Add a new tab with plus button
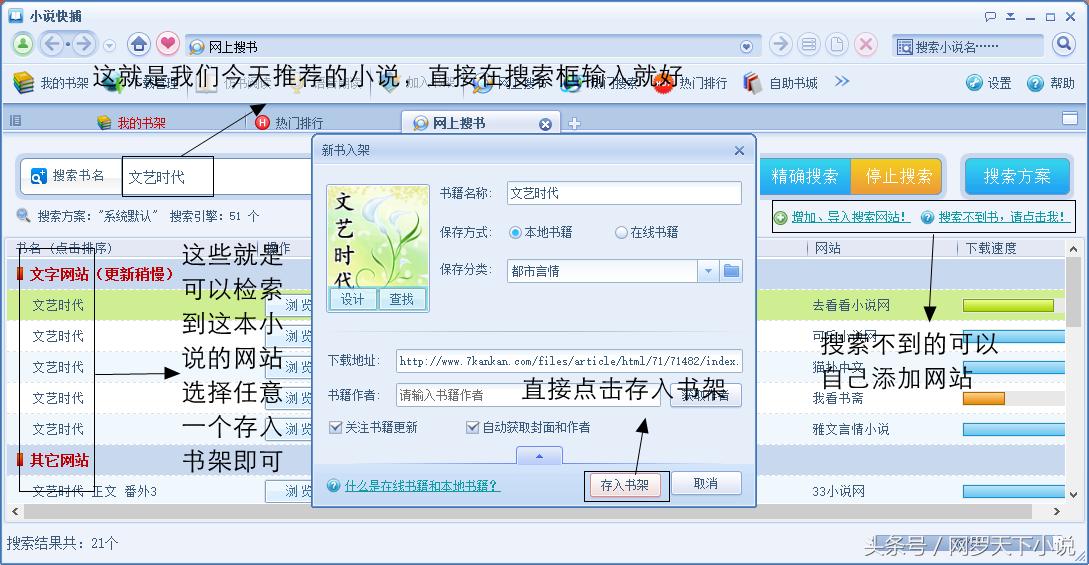Image resolution: width=1089 pixels, height=565 pixels. (574, 124)
